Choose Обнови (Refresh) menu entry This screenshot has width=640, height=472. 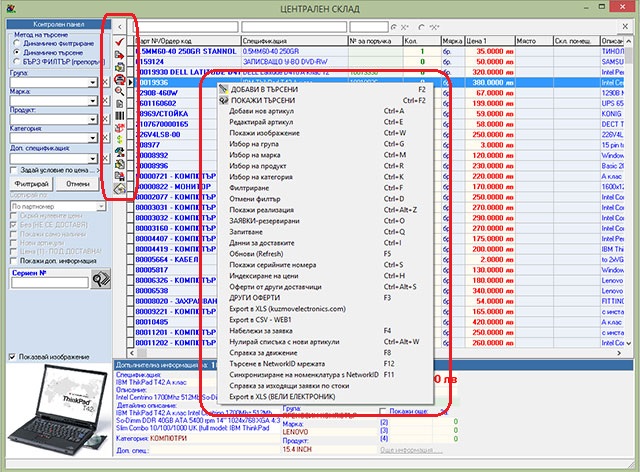pos(325,254)
